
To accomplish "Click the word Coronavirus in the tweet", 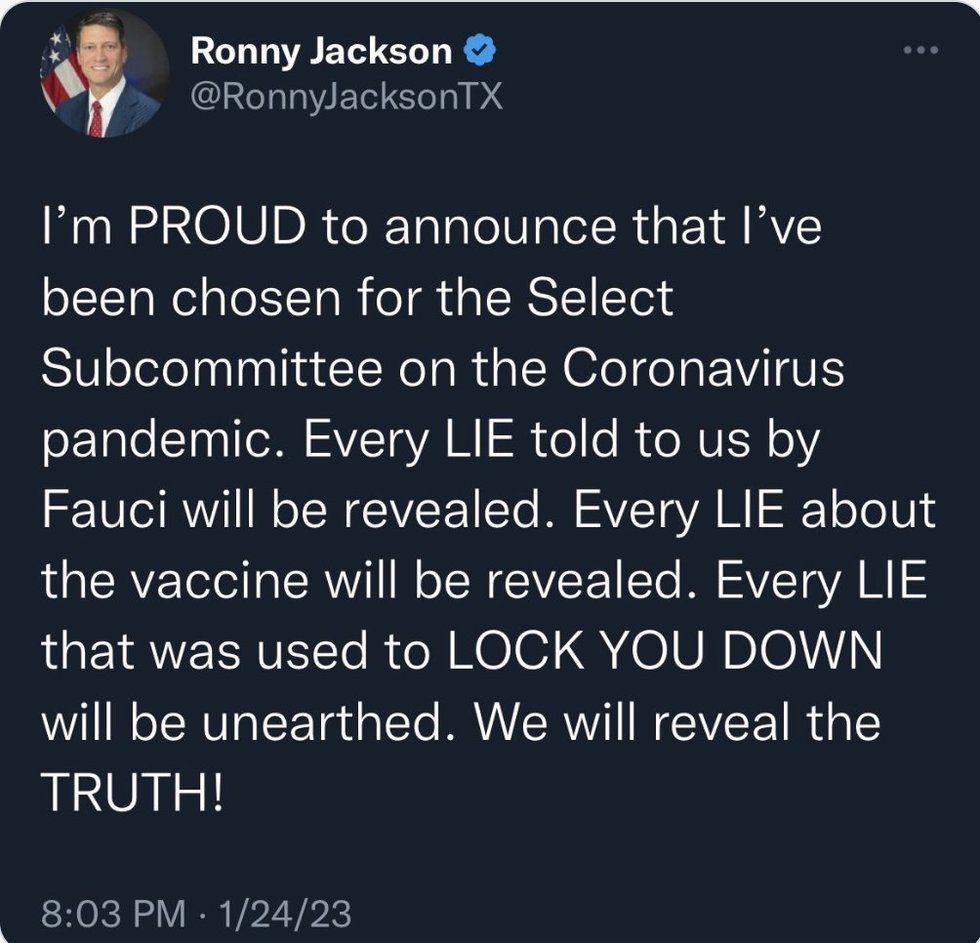I will (703, 370).
